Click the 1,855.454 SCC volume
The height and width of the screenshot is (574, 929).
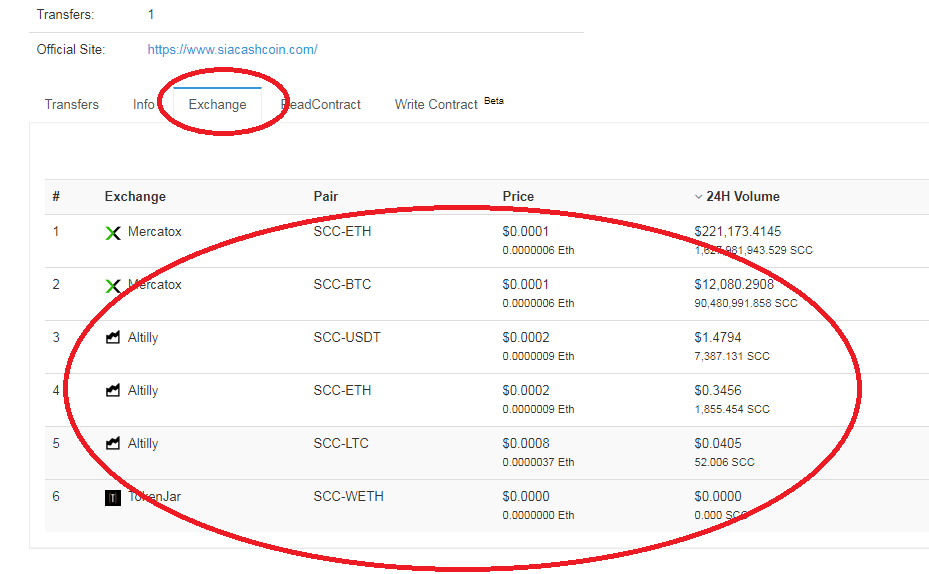point(732,409)
